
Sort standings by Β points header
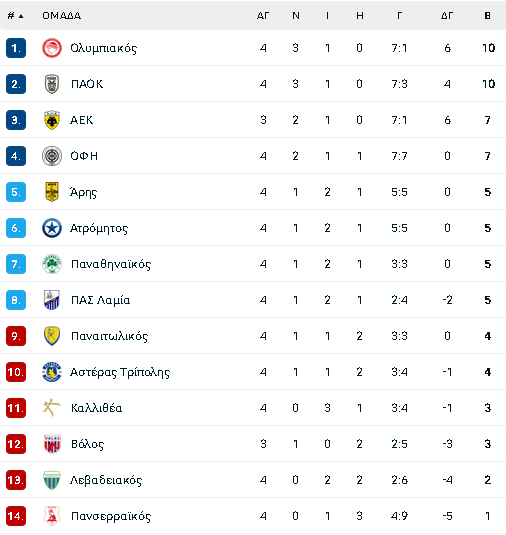[x=488, y=16]
